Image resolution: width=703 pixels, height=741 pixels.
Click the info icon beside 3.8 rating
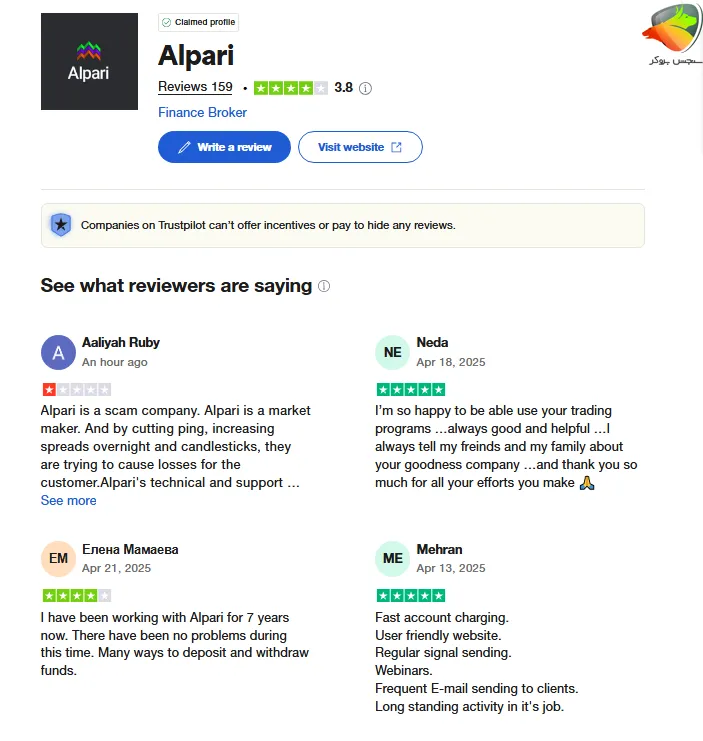coord(365,88)
